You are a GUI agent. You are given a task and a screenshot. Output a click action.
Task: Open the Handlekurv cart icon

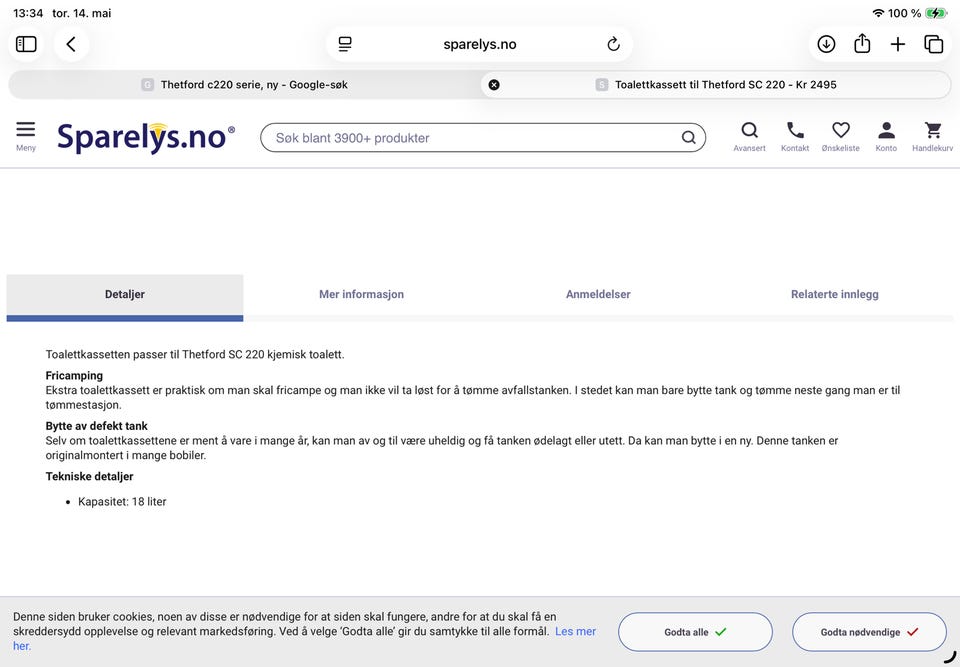click(932, 137)
